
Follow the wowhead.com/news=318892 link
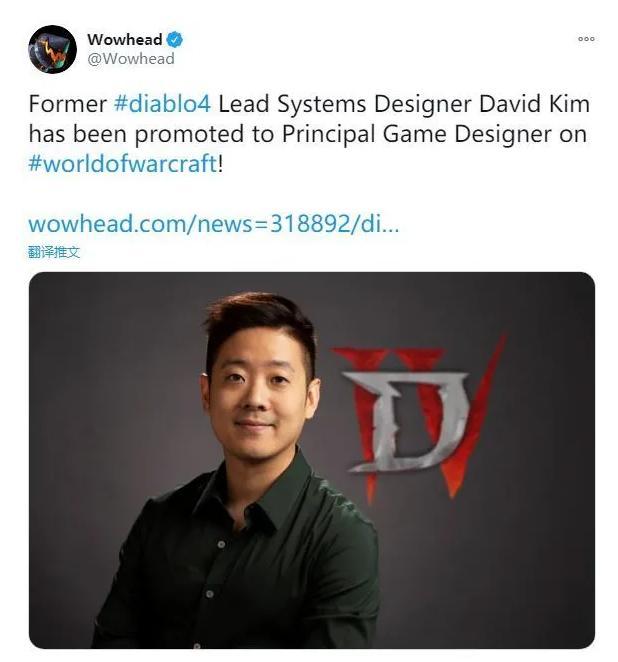[214, 223]
